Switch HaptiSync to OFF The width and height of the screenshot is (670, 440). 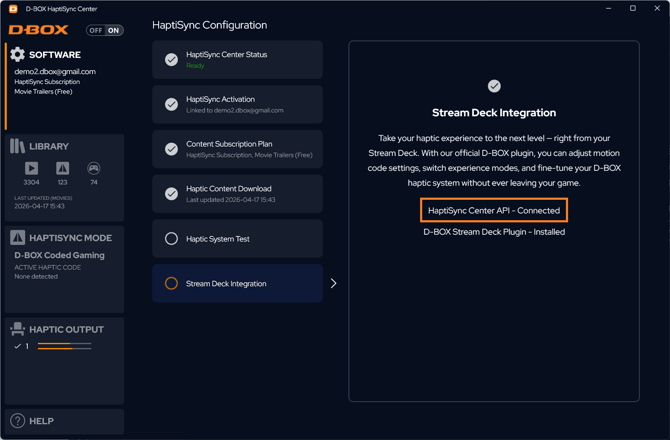point(95,30)
